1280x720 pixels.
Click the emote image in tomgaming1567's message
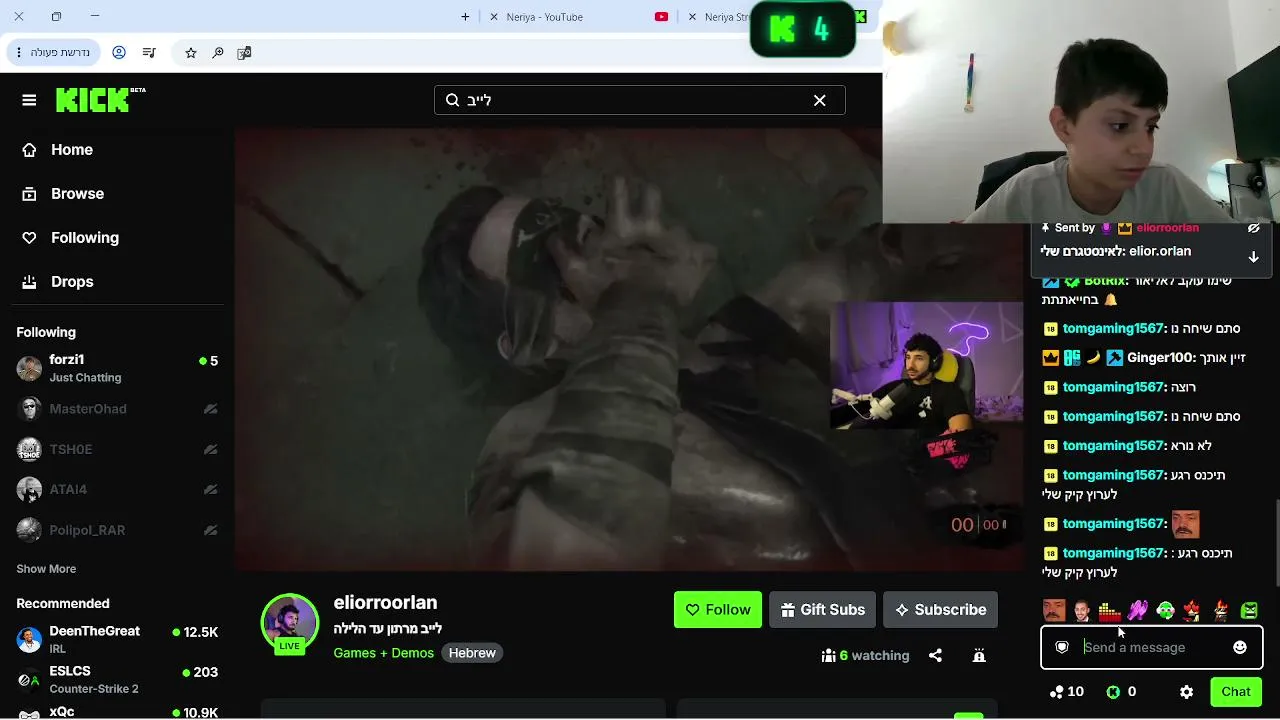[x=1185, y=523]
